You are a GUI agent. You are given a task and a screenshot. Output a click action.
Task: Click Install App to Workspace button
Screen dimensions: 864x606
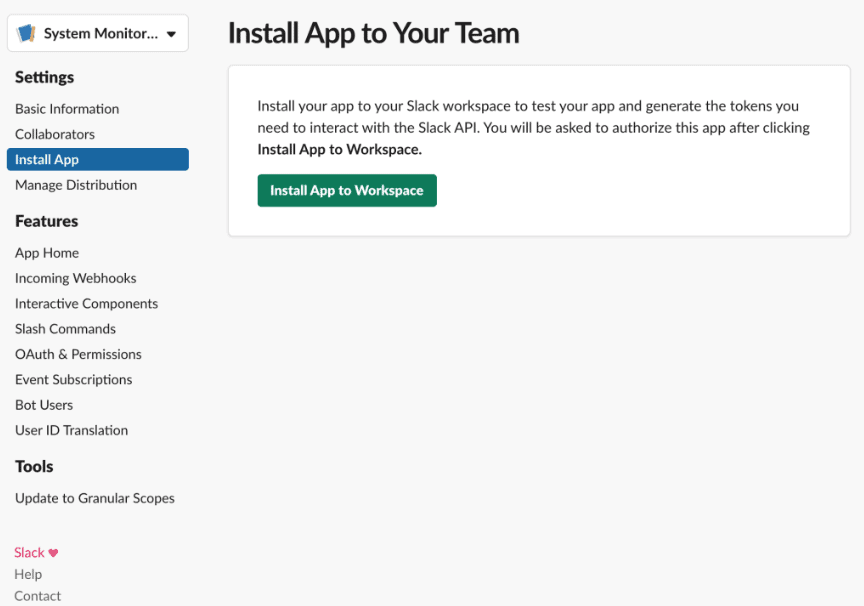(x=347, y=191)
